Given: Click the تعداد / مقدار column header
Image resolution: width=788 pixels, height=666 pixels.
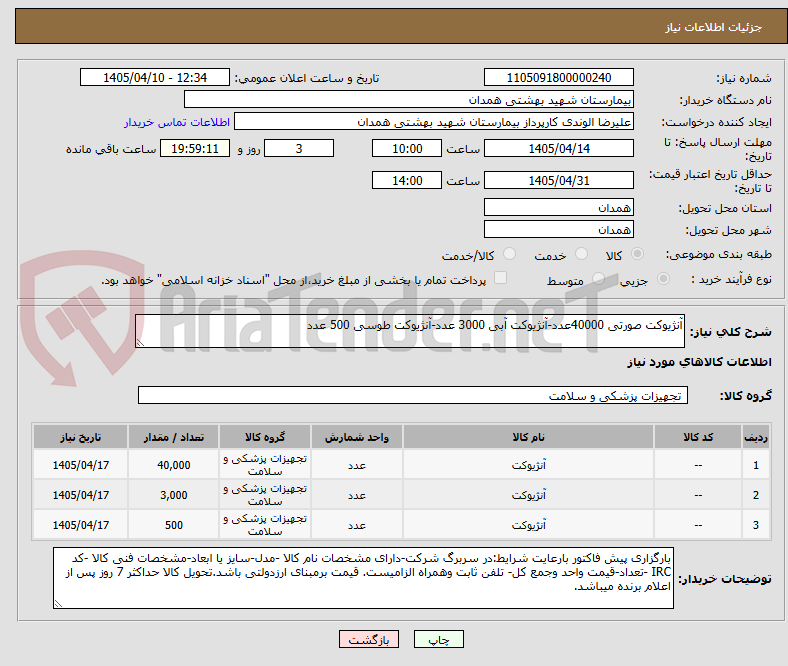Looking at the screenshot, I should pos(173,437).
